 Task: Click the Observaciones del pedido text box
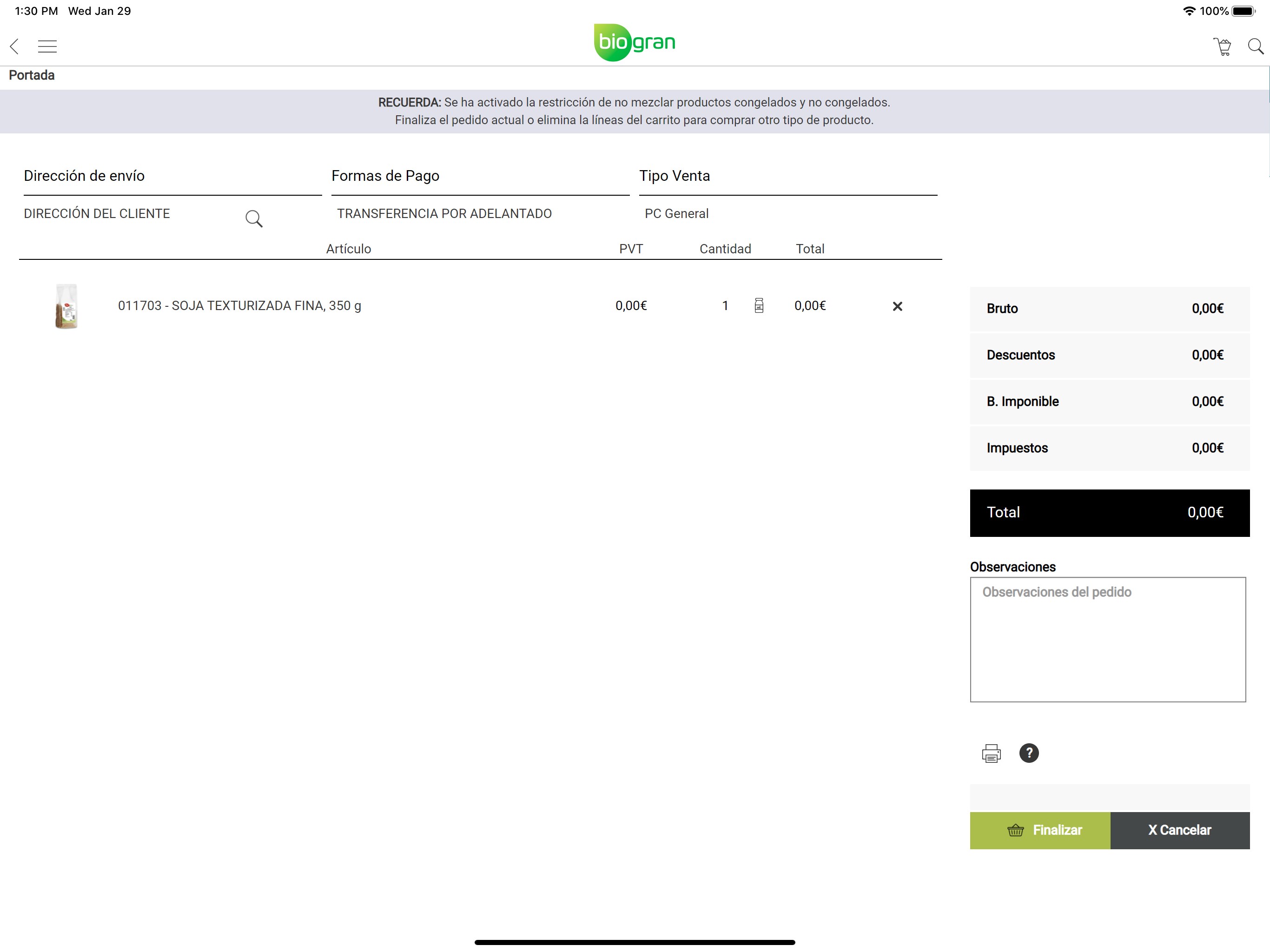[x=1107, y=640]
